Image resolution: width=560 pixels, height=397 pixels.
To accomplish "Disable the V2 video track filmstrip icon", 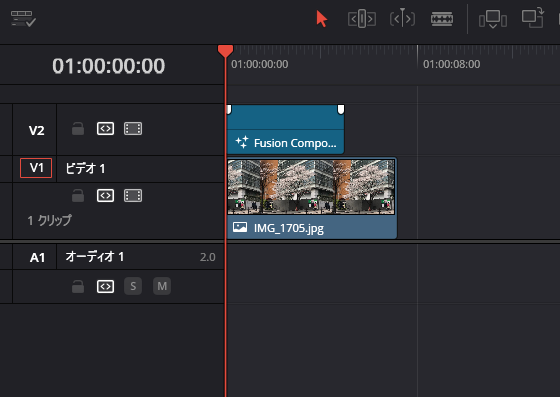I will coord(133,129).
